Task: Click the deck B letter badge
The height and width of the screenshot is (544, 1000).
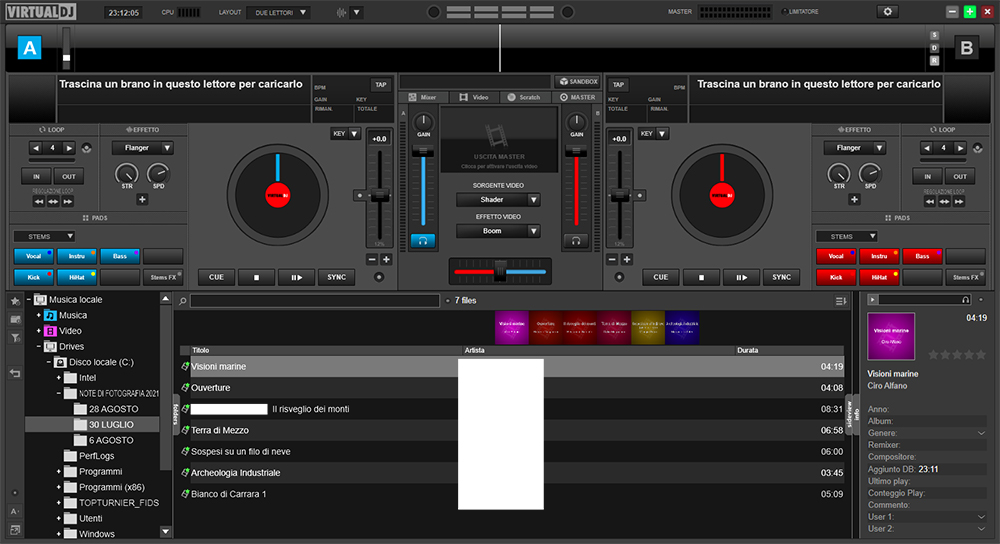Action: (967, 48)
